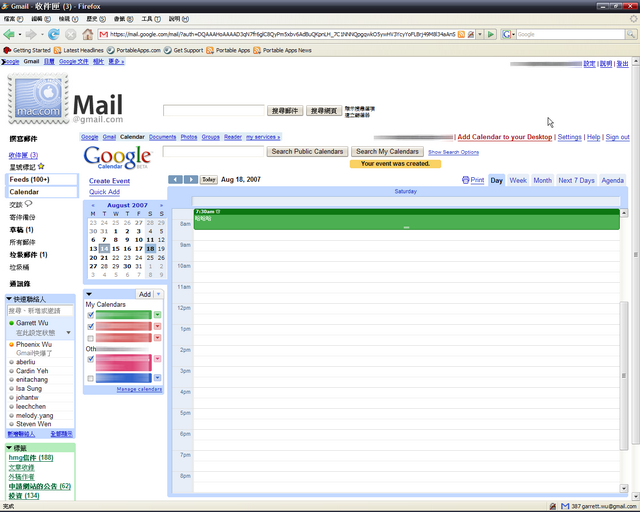This screenshot has width=640, height=512.
Task: Click the Show Search Options link
Action: [453, 152]
